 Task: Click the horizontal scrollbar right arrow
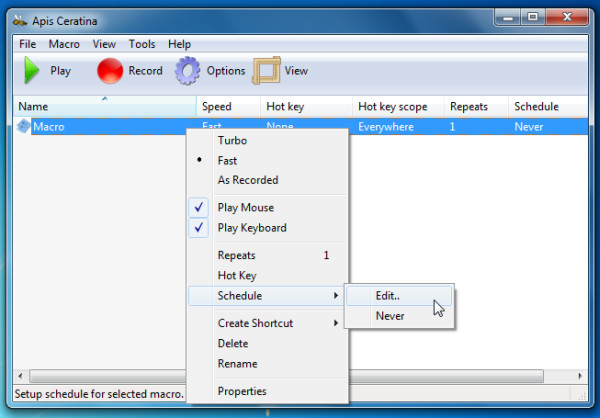tap(580, 376)
